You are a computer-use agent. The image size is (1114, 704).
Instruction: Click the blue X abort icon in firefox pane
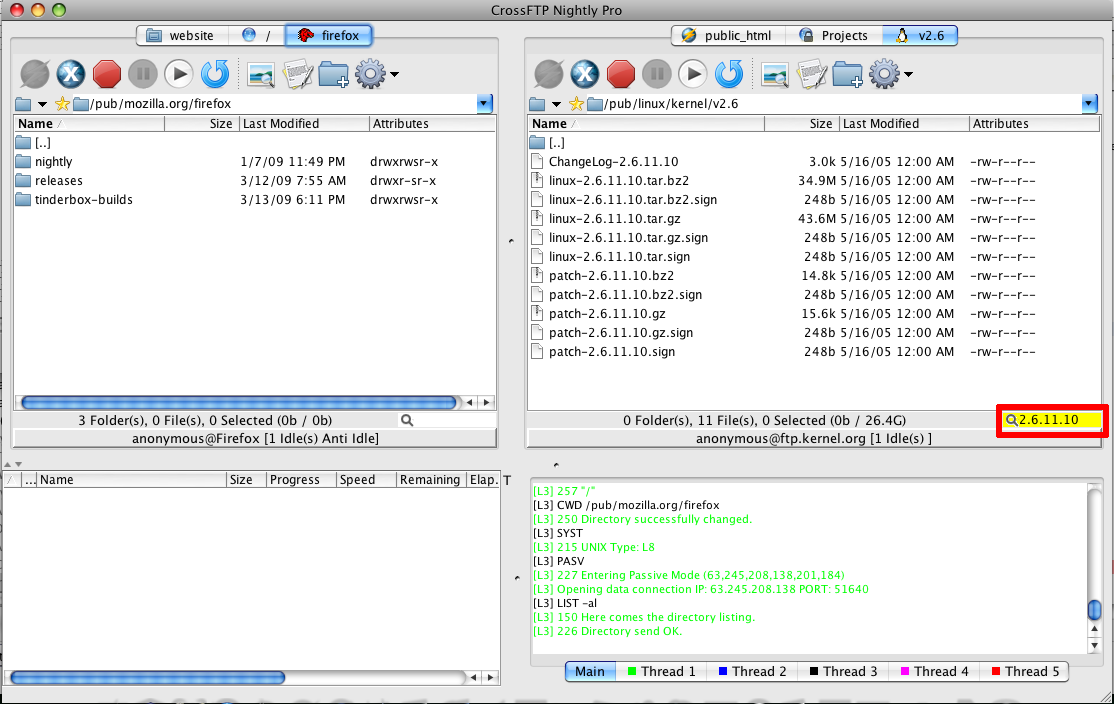[71, 74]
